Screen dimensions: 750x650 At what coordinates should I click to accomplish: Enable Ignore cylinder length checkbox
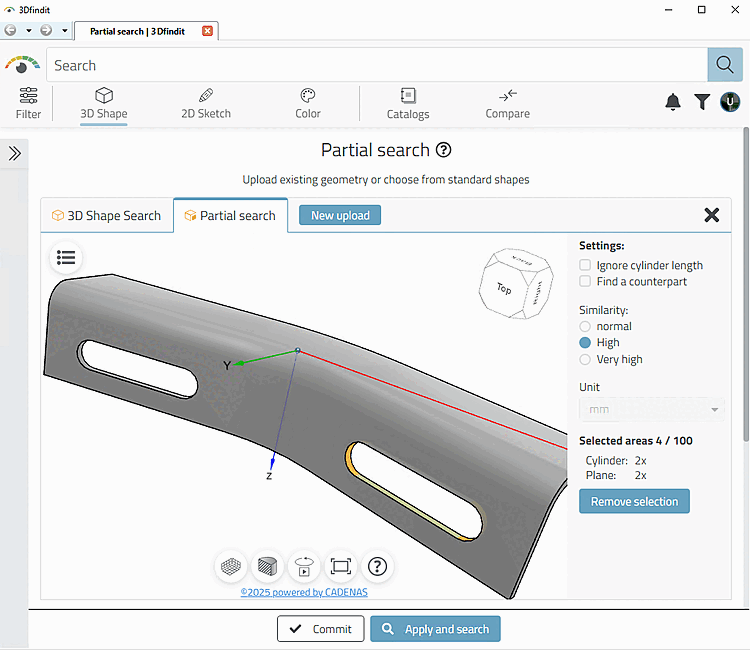[585, 265]
